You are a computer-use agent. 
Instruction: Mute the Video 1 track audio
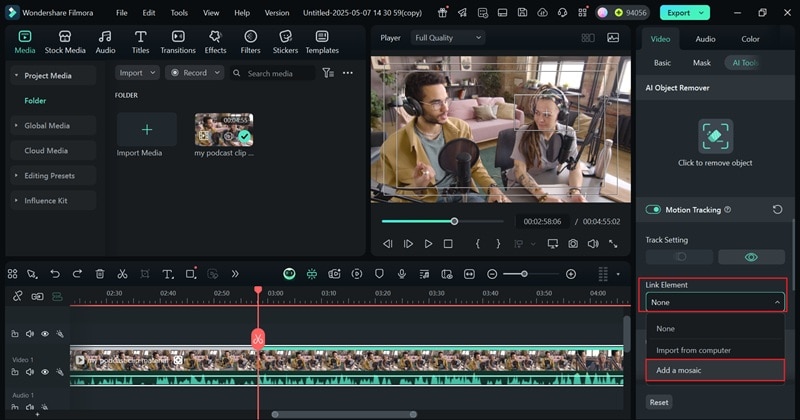(30, 371)
